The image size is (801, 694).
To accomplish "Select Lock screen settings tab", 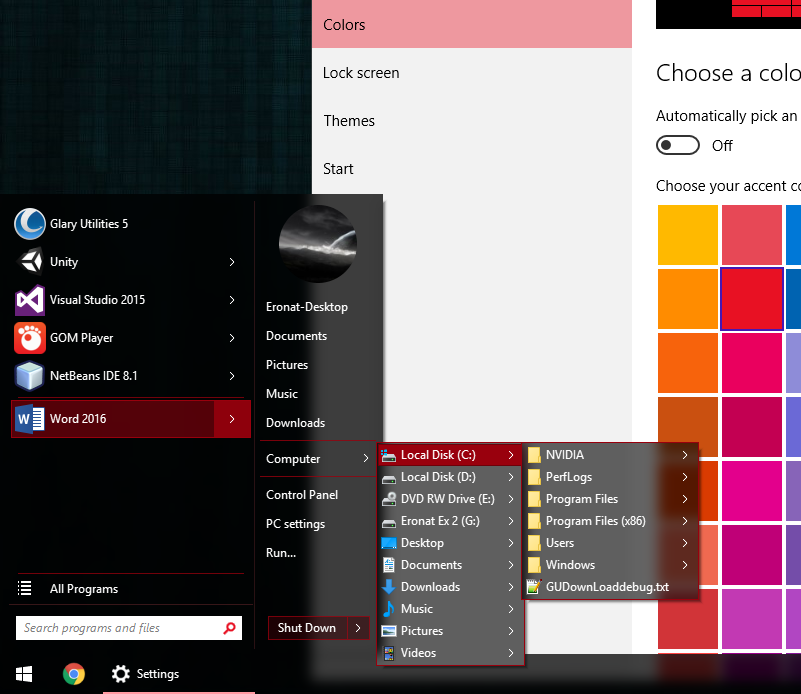I will pyautogui.click(x=361, y=73).
